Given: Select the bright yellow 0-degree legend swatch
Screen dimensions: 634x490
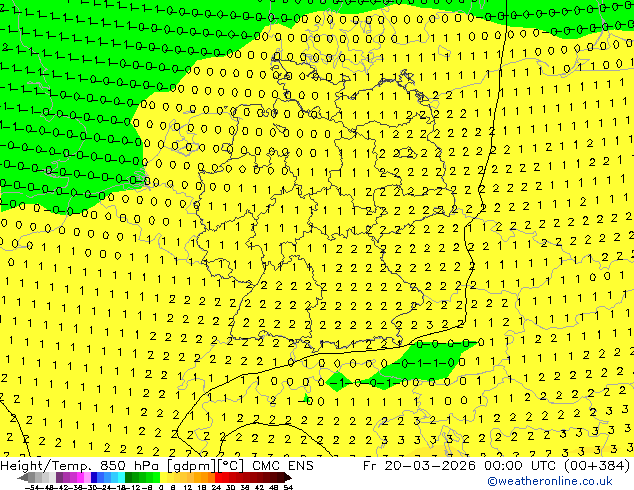Looking at the screenshot, I should 163,477.
